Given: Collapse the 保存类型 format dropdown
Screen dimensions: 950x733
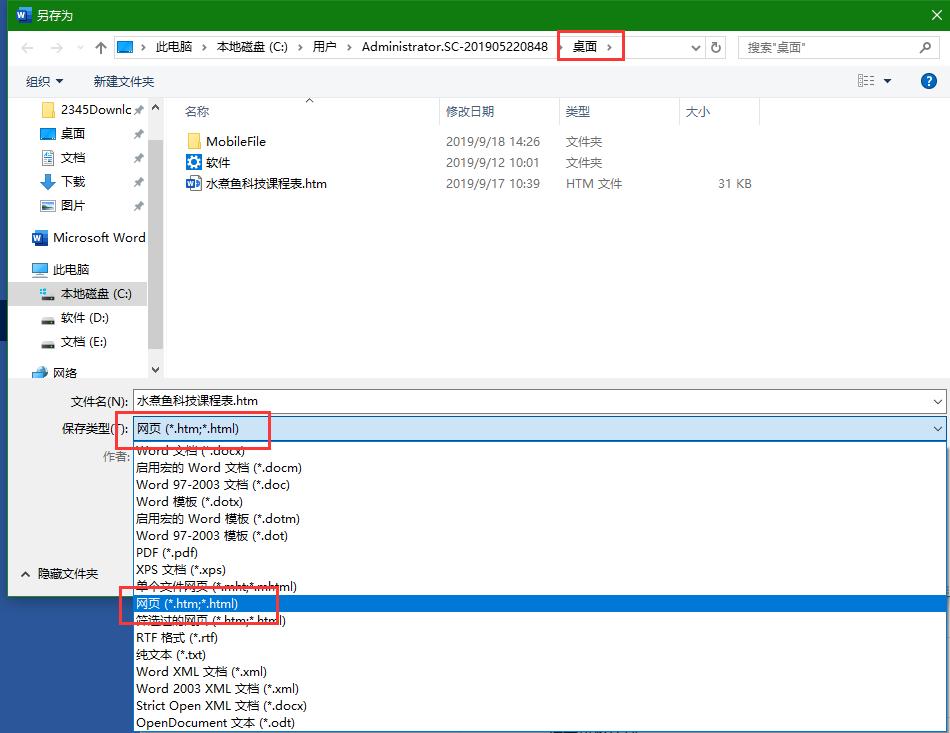Looking at the screenshot, I should click(x=938, y=428).
